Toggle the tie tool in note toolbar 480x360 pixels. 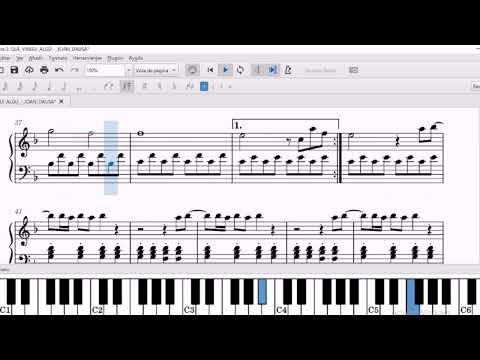(x=109, y=87)
